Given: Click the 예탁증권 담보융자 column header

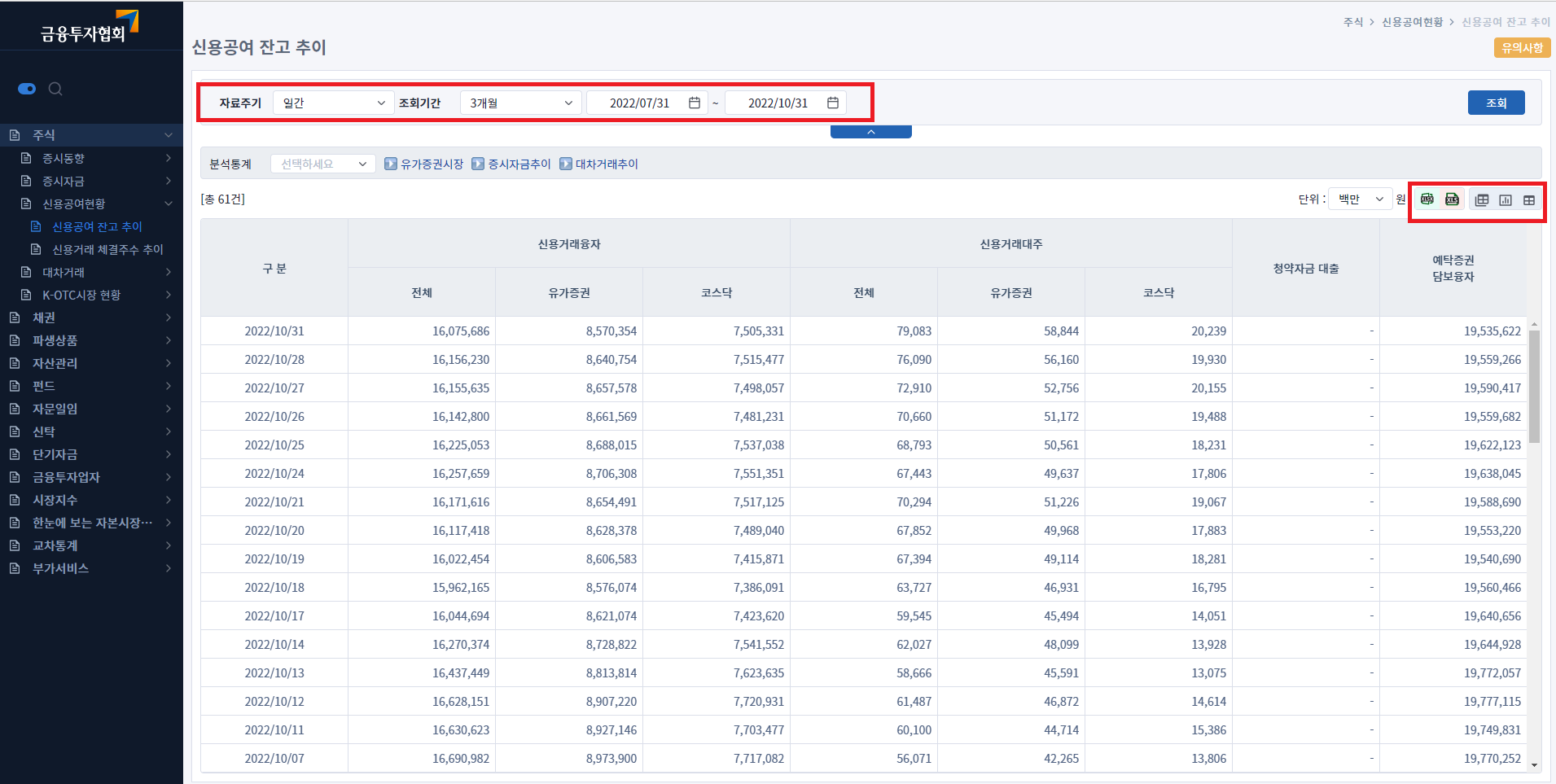Looking at the screenshot, I should click(1453, 268).
